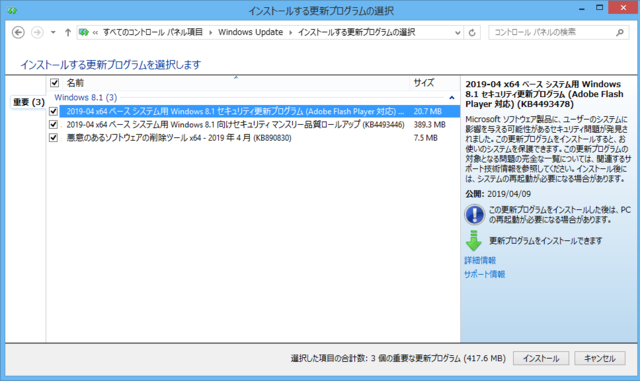Go back with the back arrow button
Image resolution: width=640 pixels, height=381 pixels.
coord(18,32)
